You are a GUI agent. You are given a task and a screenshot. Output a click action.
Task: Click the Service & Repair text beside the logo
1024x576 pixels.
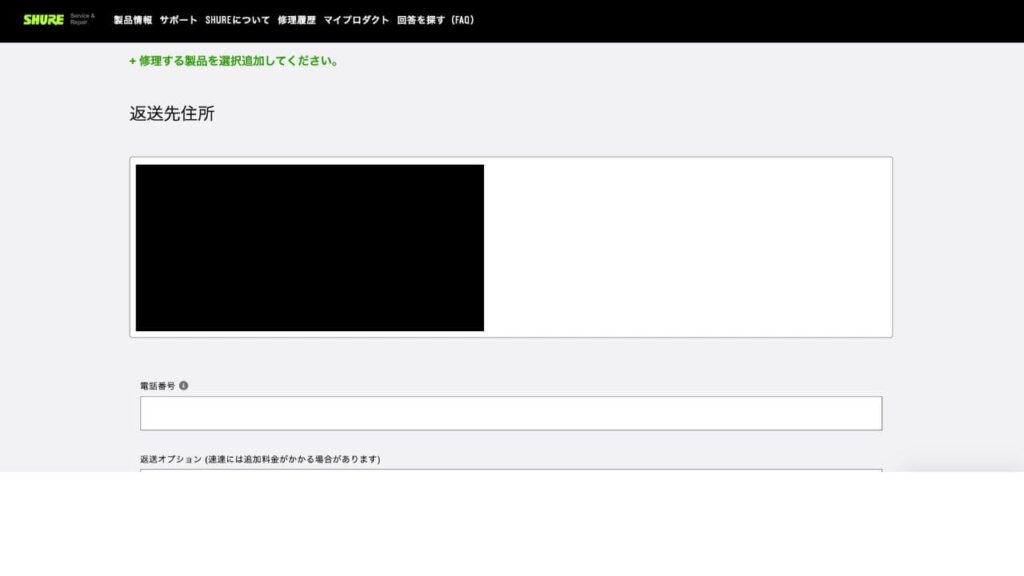[83, 19]
